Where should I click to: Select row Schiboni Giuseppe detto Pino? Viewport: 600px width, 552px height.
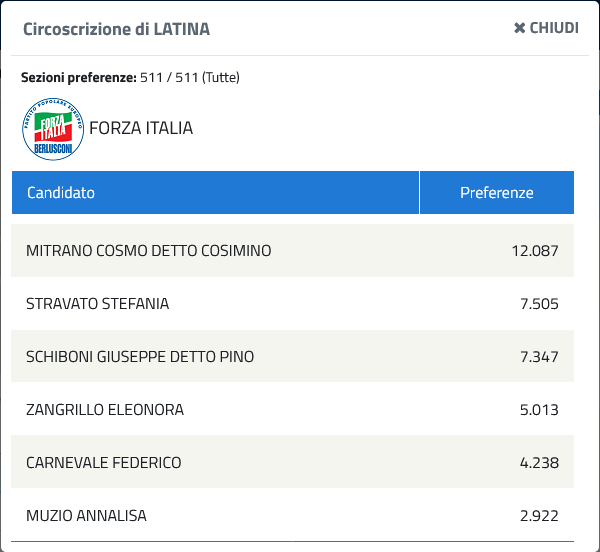pyautogui.click(x=292, y=356)
